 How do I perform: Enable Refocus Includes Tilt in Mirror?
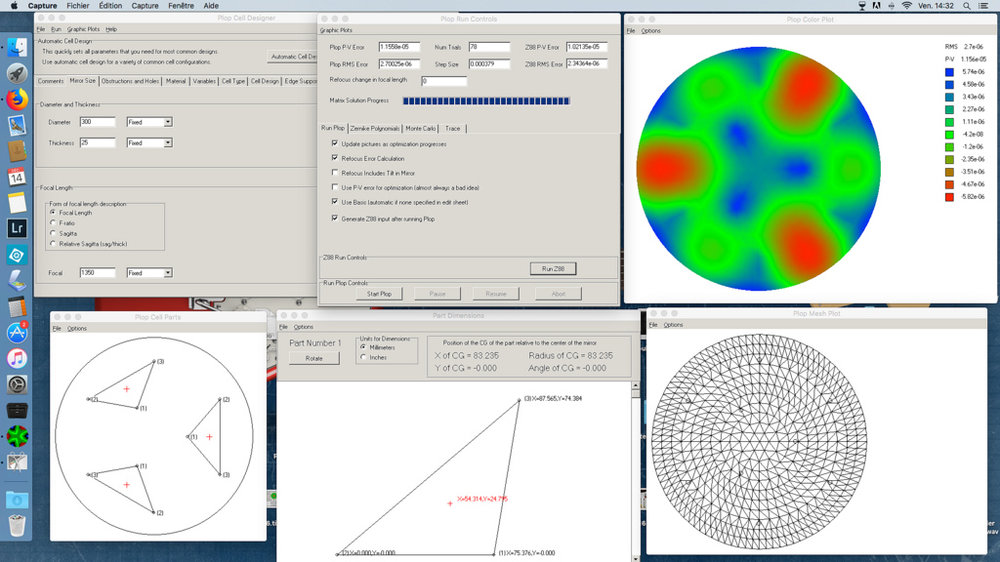(335, 172)
